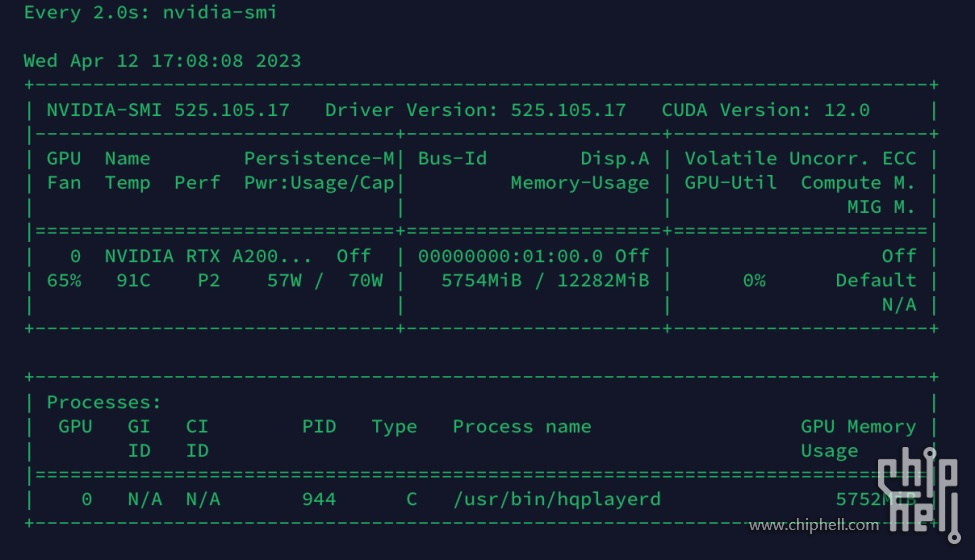This screenshot has height=560, width=975.
Task: Click the 'CUDA Version: 12.0' text
Action: point(765,110)
